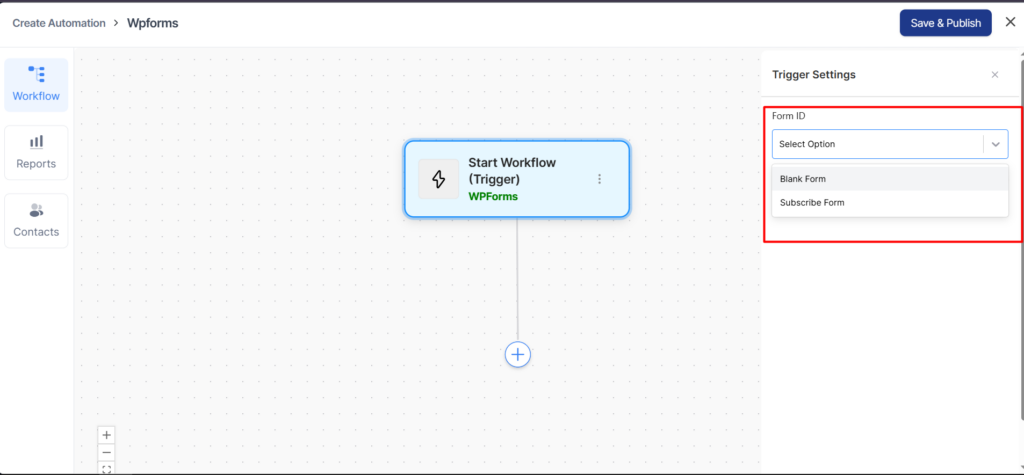
Task: Click the Form ID Select Option field
Action: (875, 144)
